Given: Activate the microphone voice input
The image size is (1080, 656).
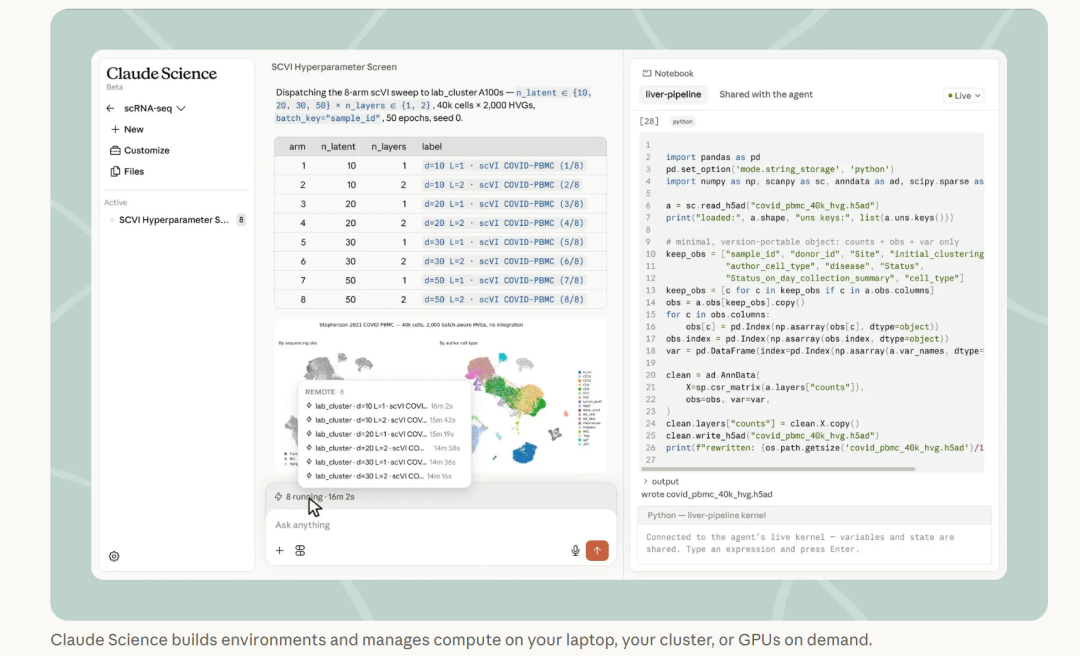Looking at the screenshot, I should [575, 551].
